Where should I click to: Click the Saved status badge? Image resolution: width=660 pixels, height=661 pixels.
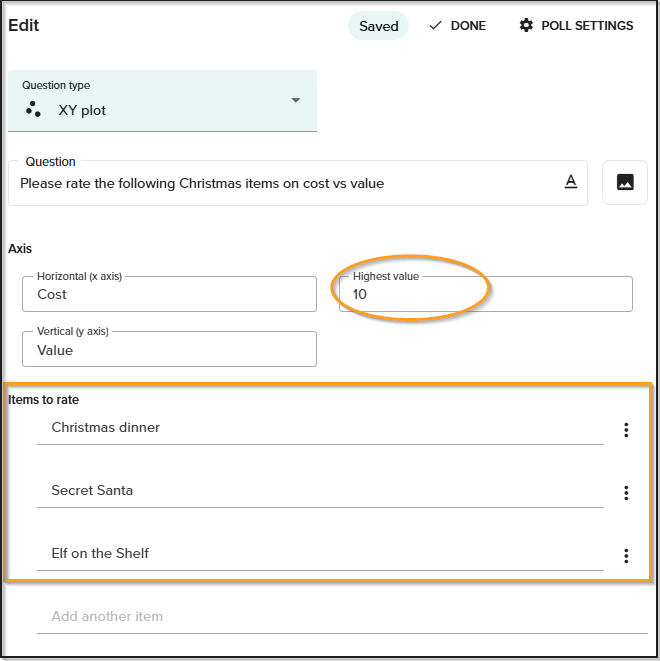point(378,26)
